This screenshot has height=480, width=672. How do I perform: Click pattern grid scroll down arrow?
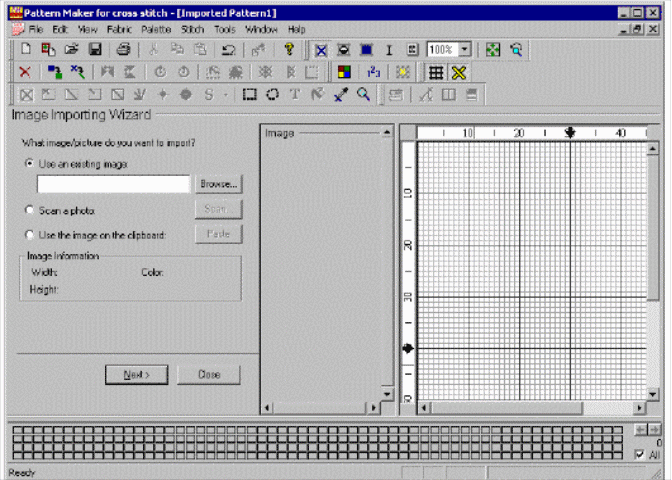click(x=652, y=394)
